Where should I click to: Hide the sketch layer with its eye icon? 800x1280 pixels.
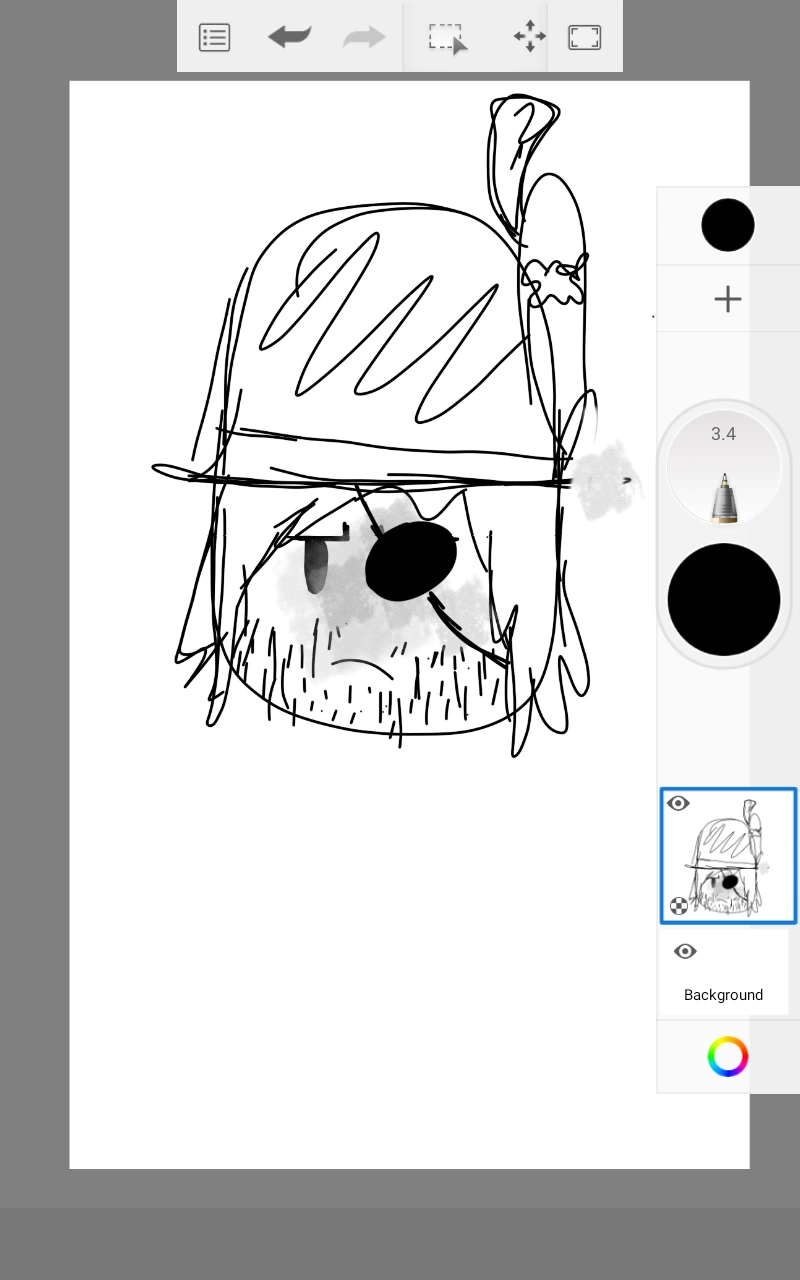coord(679,803)
